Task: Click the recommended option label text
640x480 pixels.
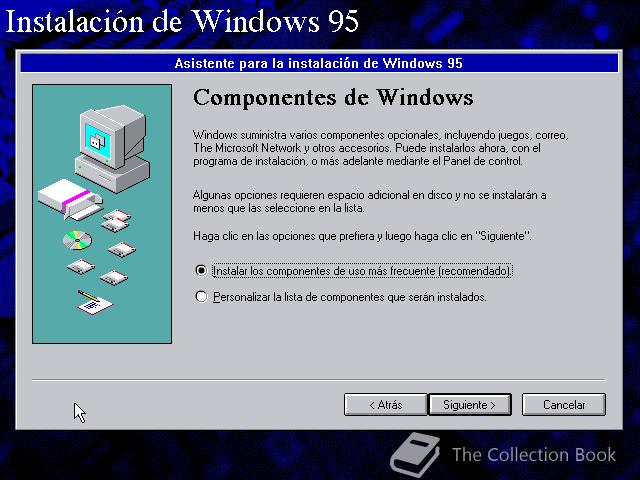Action: pyautogui.click(x=362, y=271)
